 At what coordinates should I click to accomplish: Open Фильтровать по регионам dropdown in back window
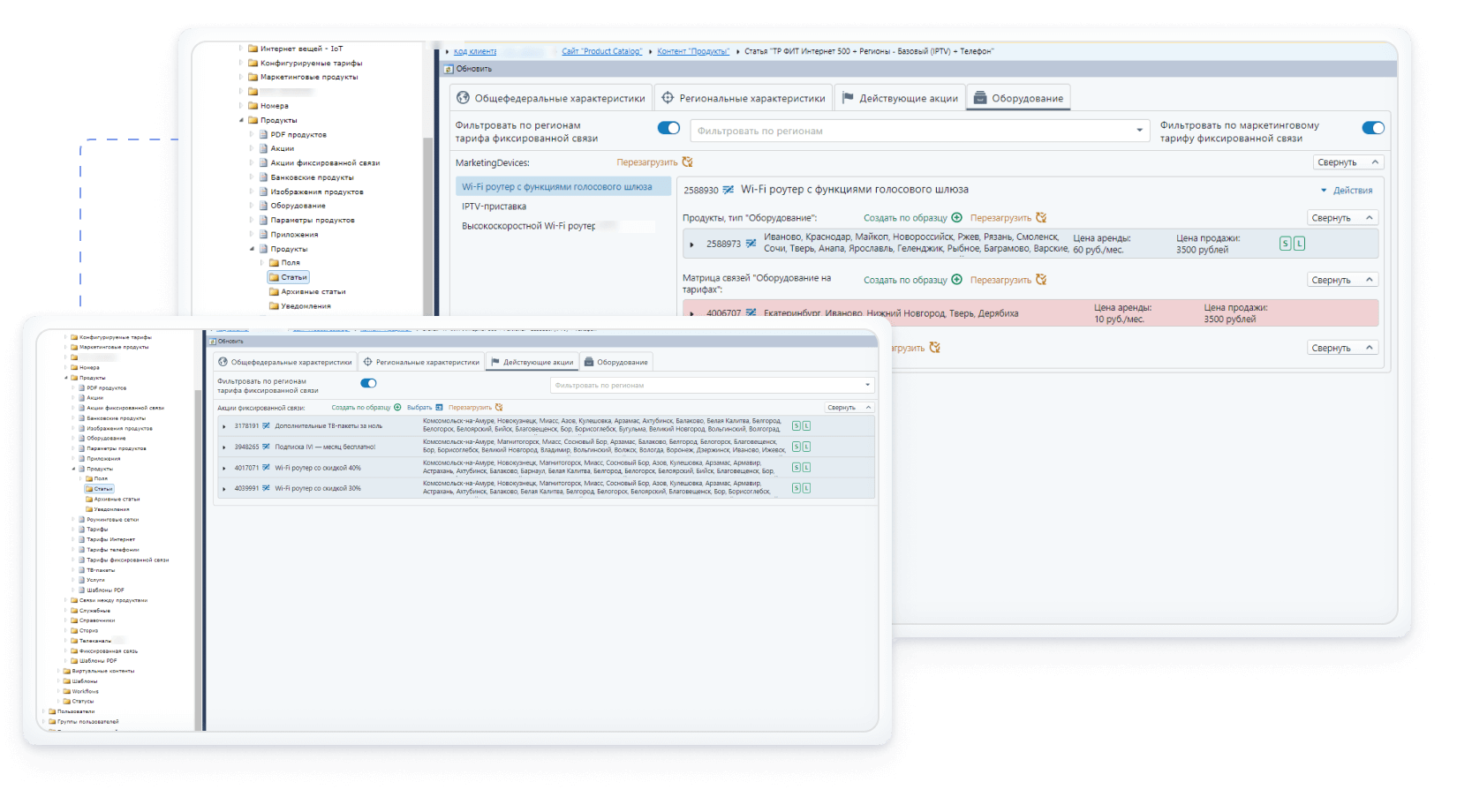point(920,131)
